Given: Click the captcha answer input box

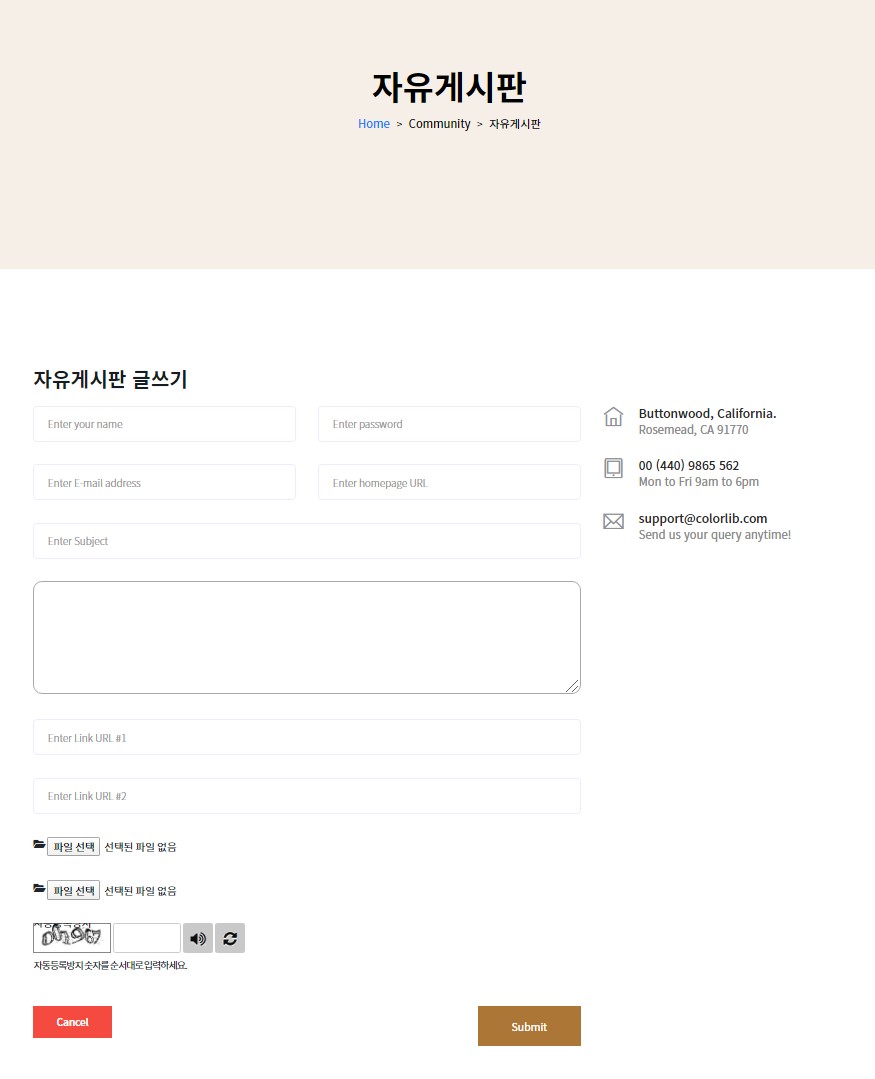Looking at the screenshot, I should (147, 938).
